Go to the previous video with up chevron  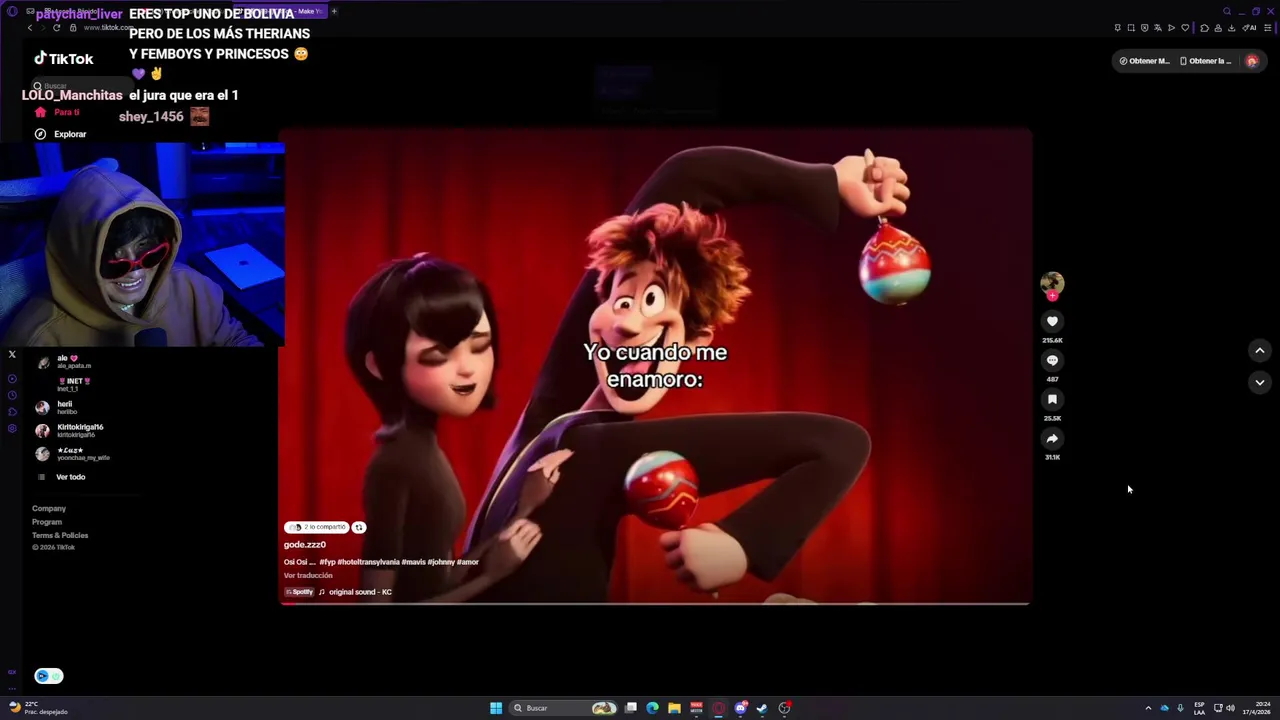(1260, 350)
